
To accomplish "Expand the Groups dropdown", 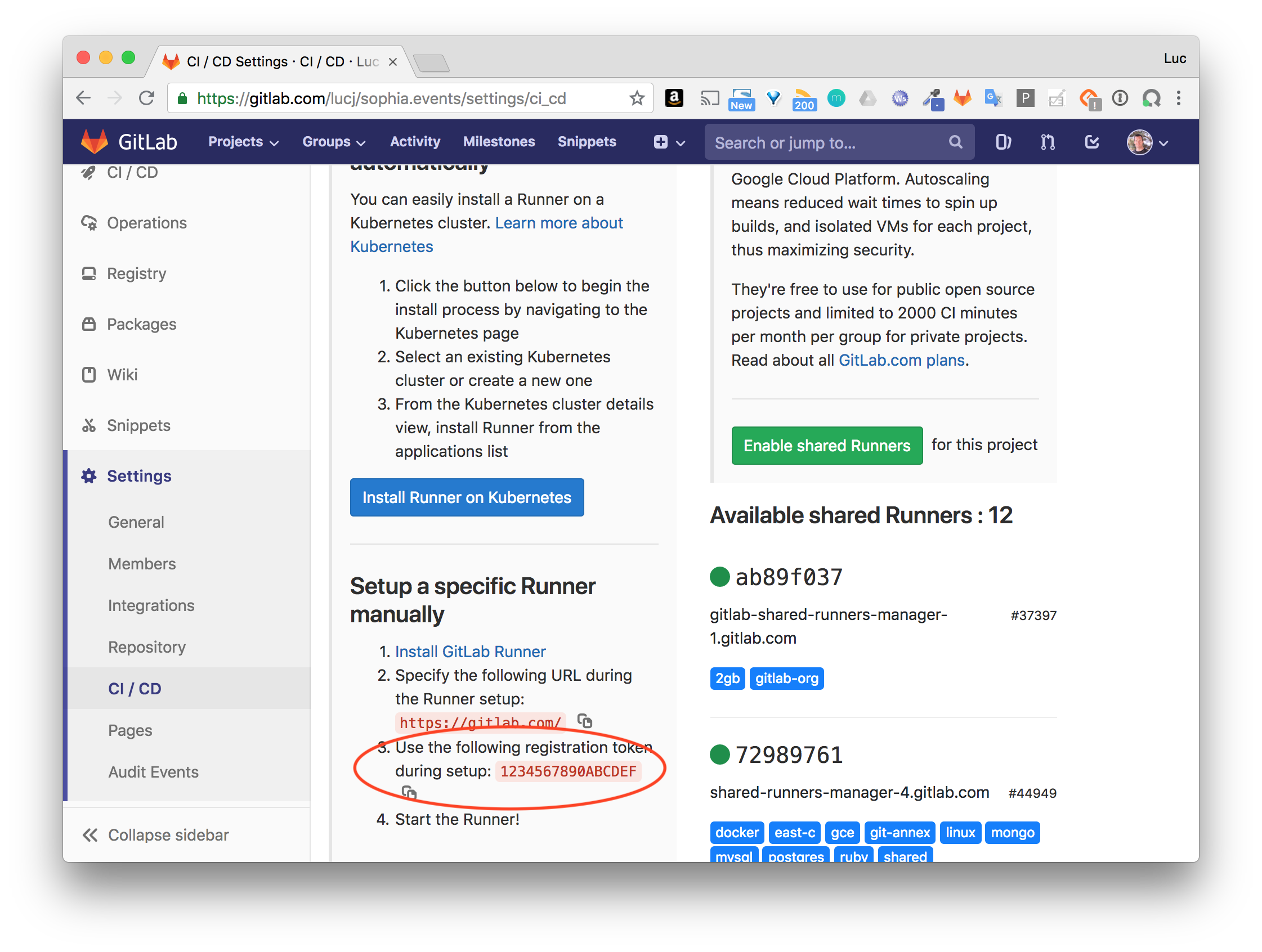I will point(333,142).
